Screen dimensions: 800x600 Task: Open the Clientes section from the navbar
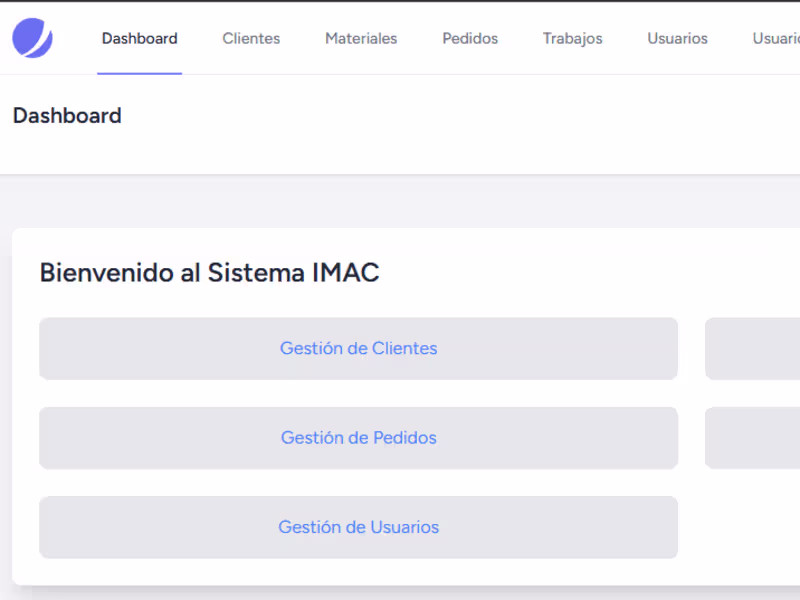point(251,39)
